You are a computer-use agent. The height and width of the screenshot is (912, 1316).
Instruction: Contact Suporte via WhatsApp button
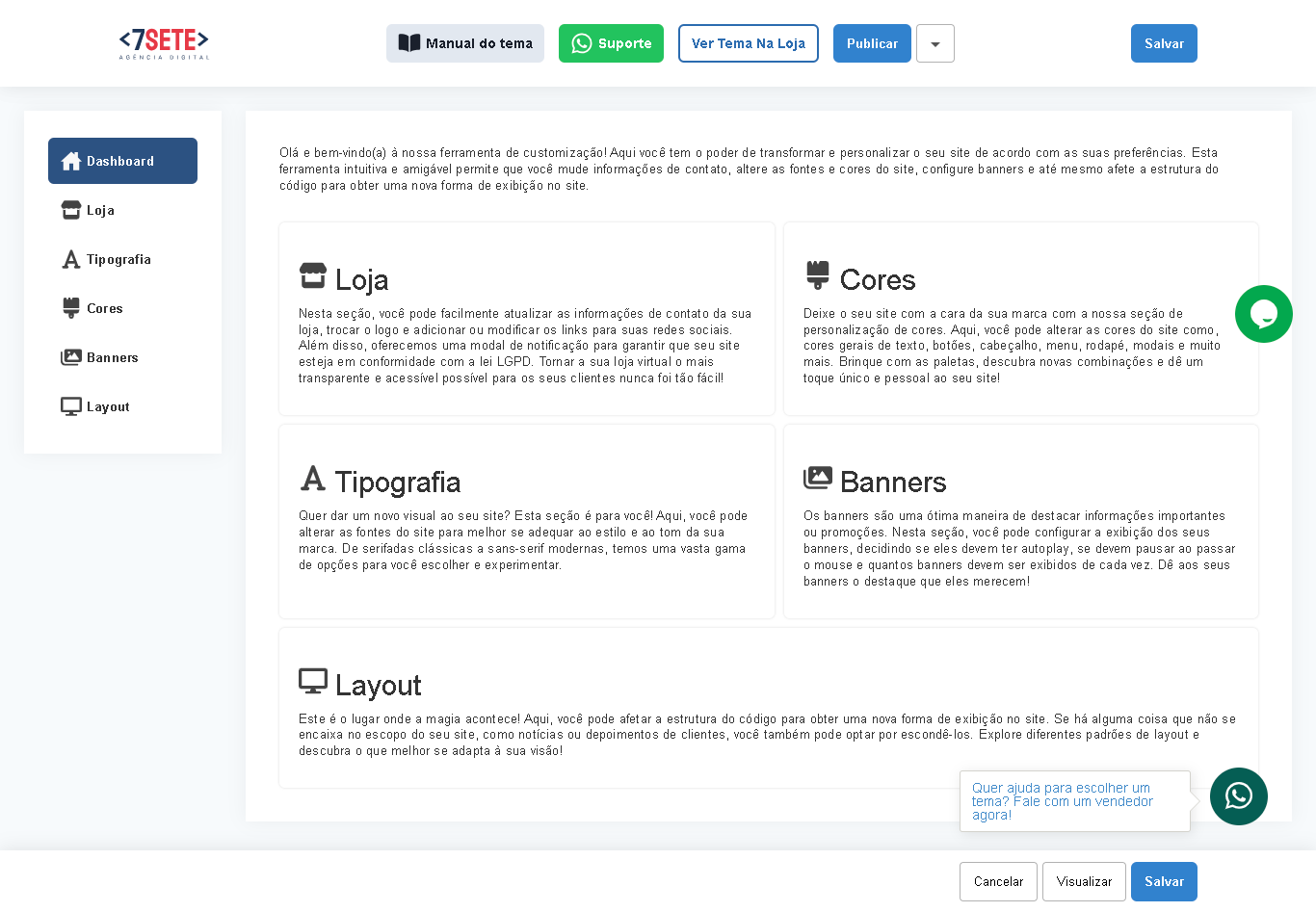pyautogui.click(x=611, y=43)
